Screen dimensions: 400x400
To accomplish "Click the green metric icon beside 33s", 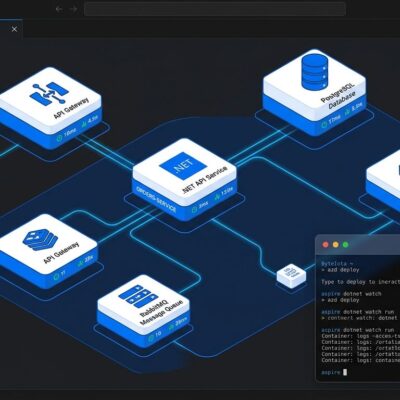I will tap(80, 263).
